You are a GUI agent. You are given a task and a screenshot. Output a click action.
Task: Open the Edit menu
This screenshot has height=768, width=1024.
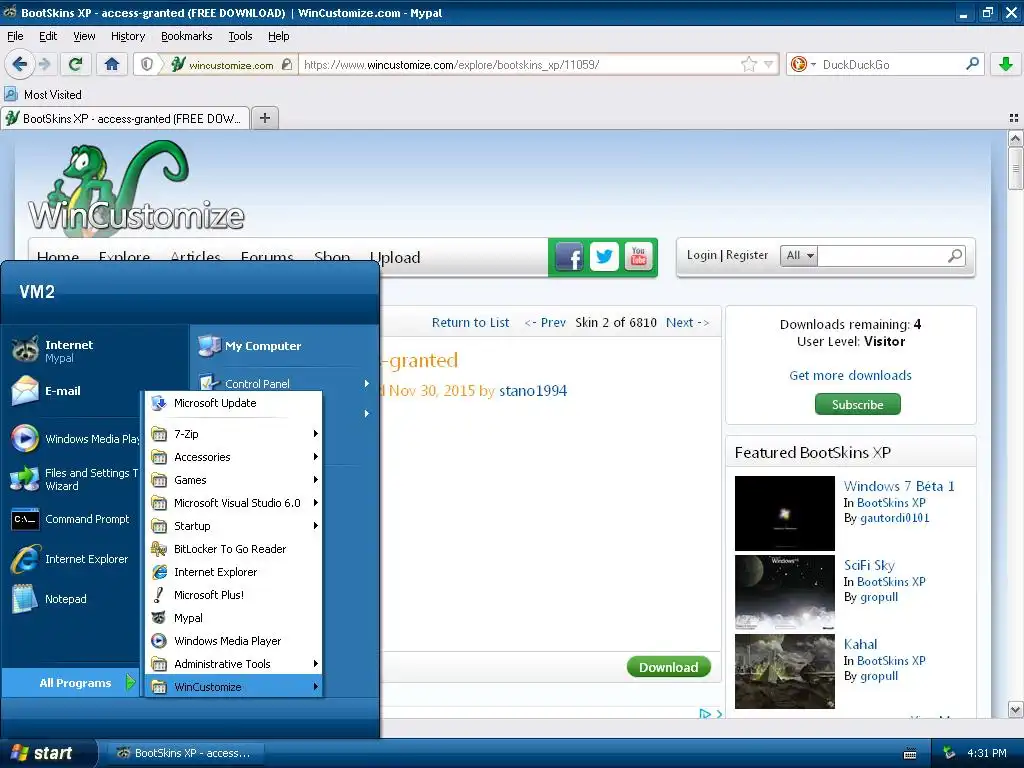tap(48, 36)
